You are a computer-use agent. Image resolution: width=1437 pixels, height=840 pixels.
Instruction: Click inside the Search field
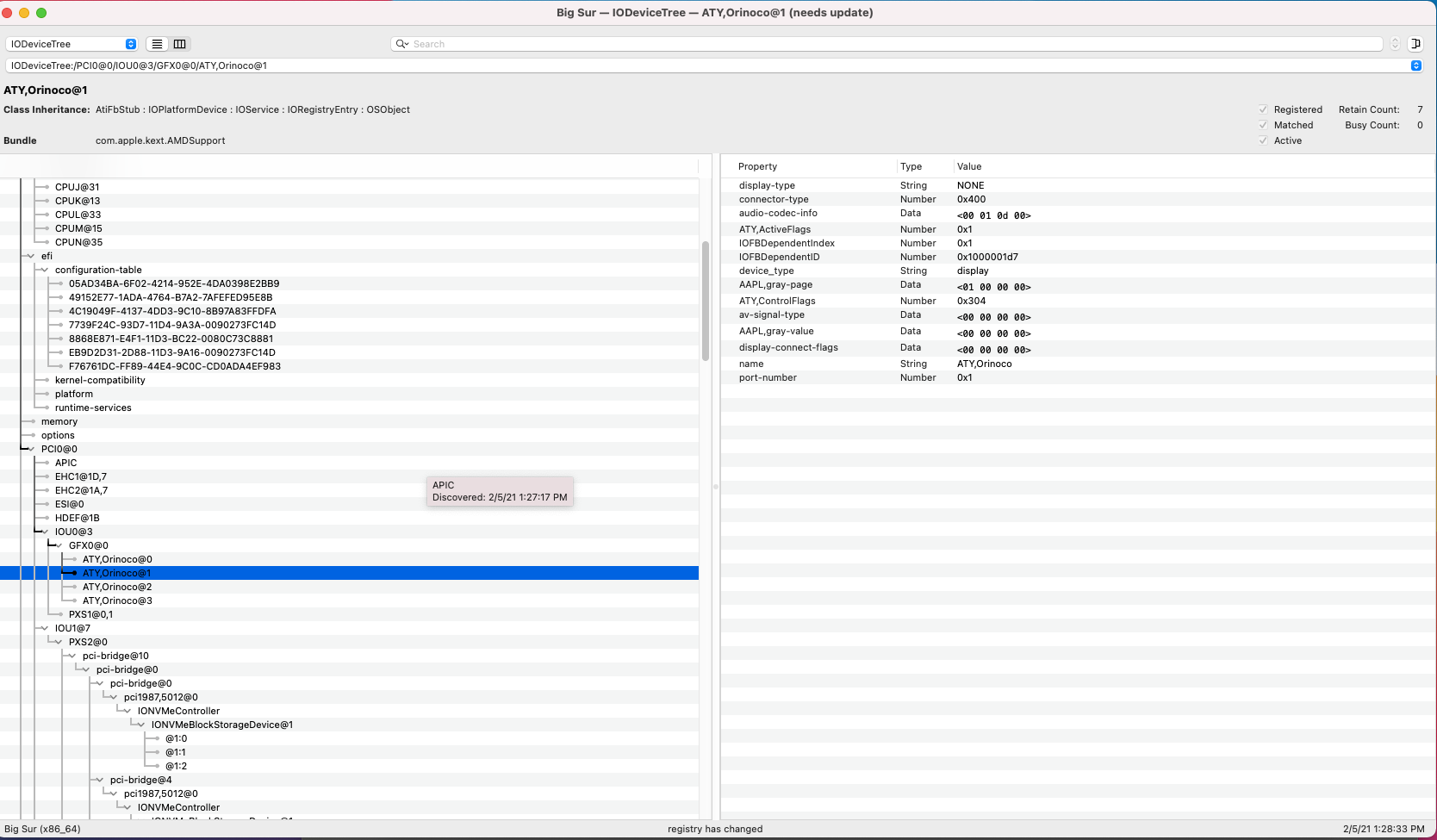click(x=886, y=44)
